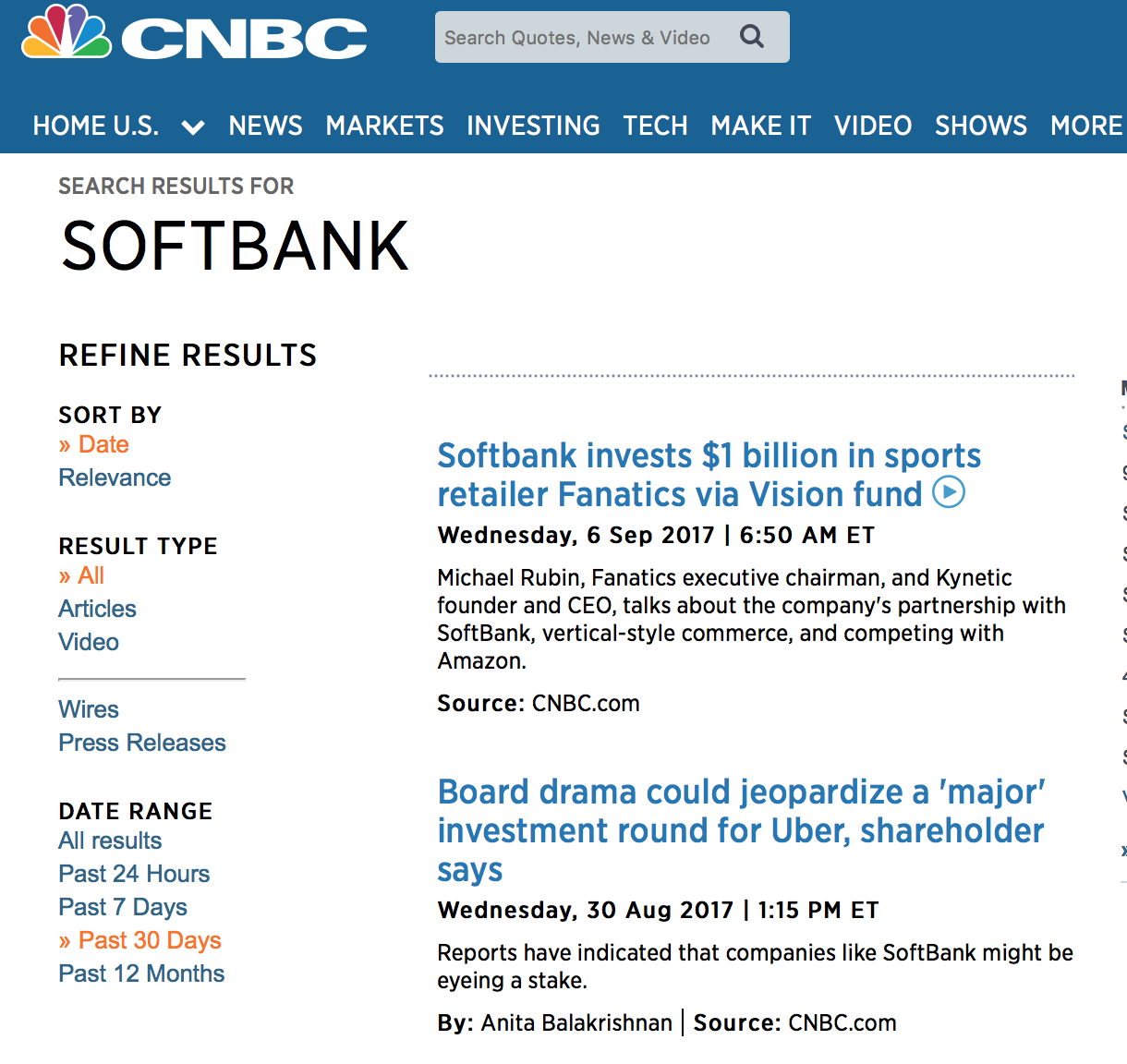This screenshot has width=1127, height=1064.
Task: Go to the TECH section
Action: (x=655, y=126)
